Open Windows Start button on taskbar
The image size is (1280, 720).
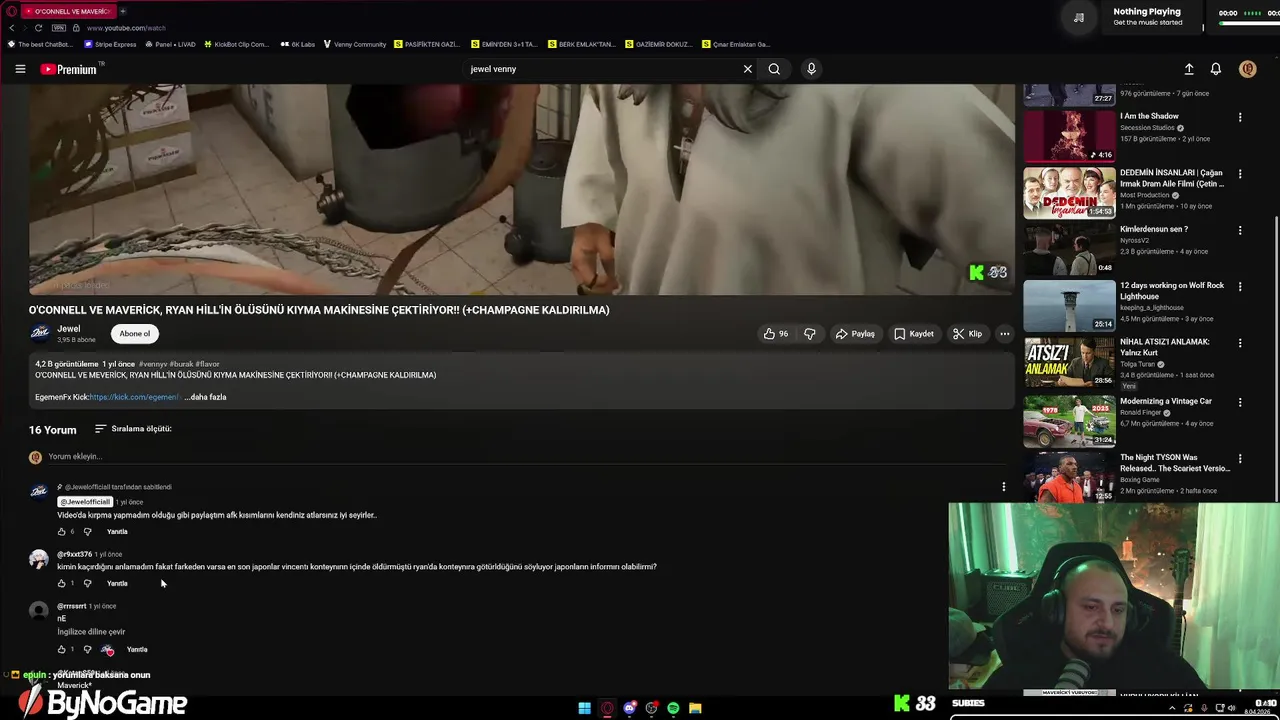coord(584,708)
